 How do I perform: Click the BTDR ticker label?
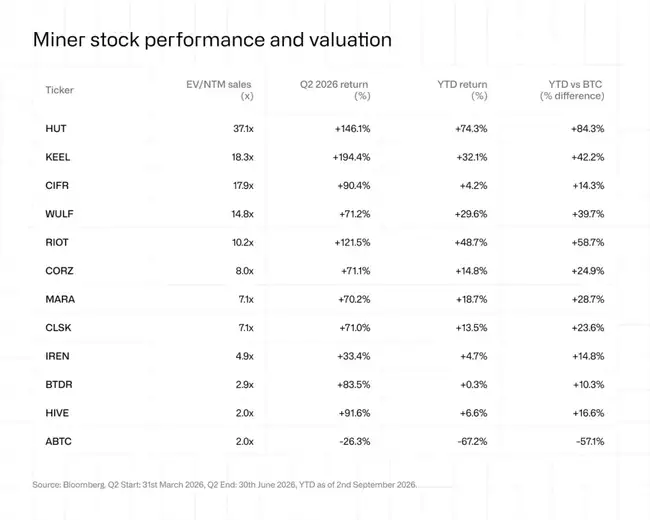pos(59,384)
